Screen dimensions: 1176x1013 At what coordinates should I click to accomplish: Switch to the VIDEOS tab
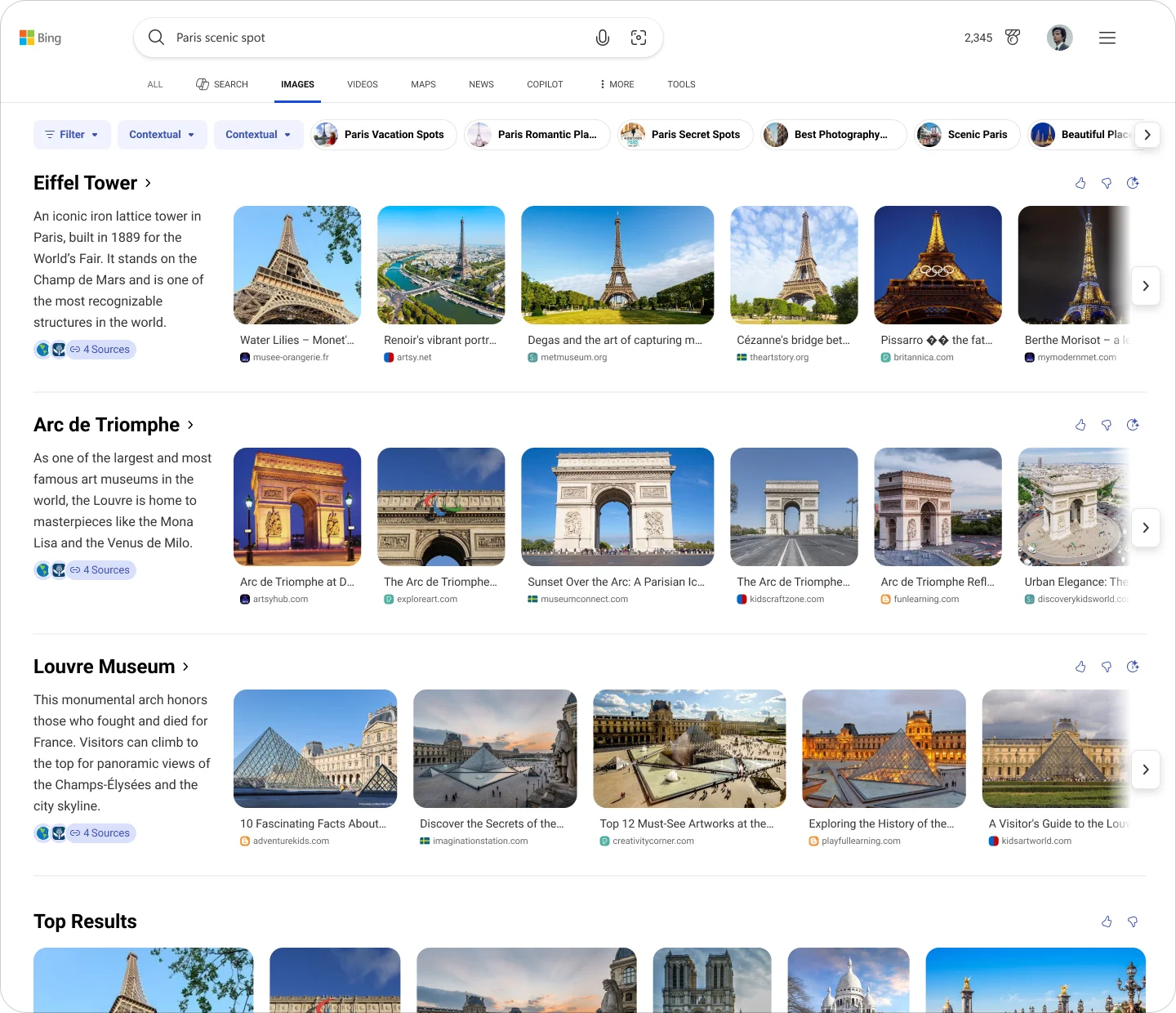point(362,84)
